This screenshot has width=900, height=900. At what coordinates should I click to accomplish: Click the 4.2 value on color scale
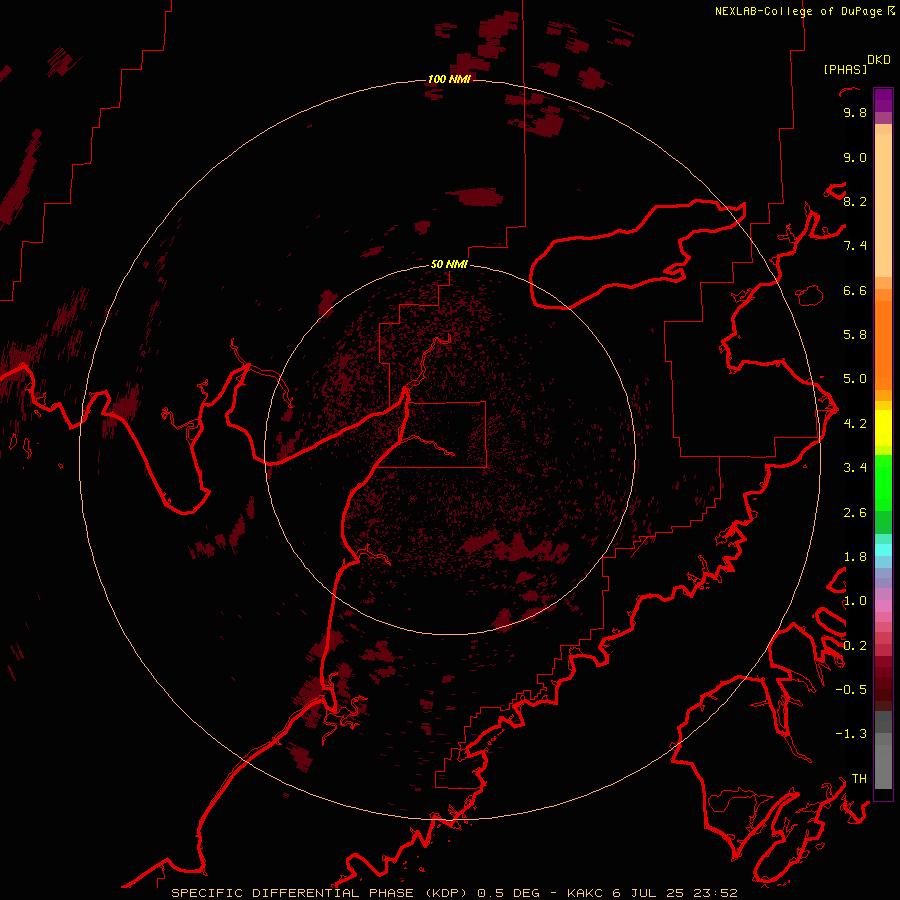click(x=855, y=424)
